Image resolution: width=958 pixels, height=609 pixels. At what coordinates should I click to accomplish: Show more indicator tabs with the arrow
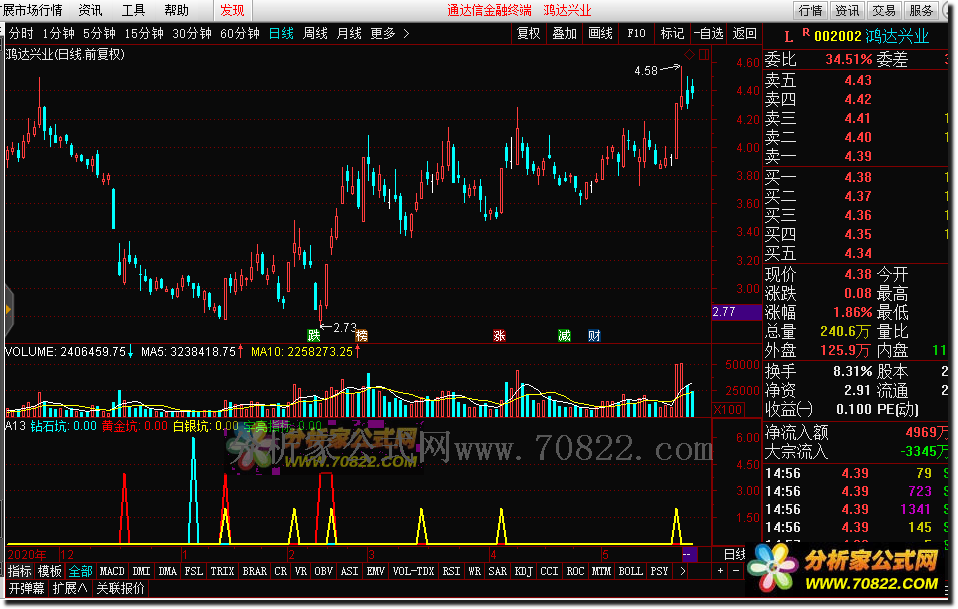tap(682, 571)
